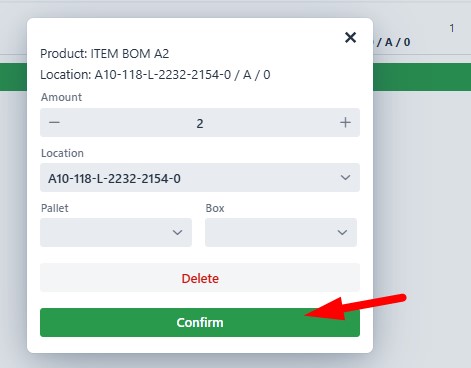Click the Location header line ending in / A / 0
The height and width of the screenshot is (368, 471).
pyautogui.click(x=155, y=75)
